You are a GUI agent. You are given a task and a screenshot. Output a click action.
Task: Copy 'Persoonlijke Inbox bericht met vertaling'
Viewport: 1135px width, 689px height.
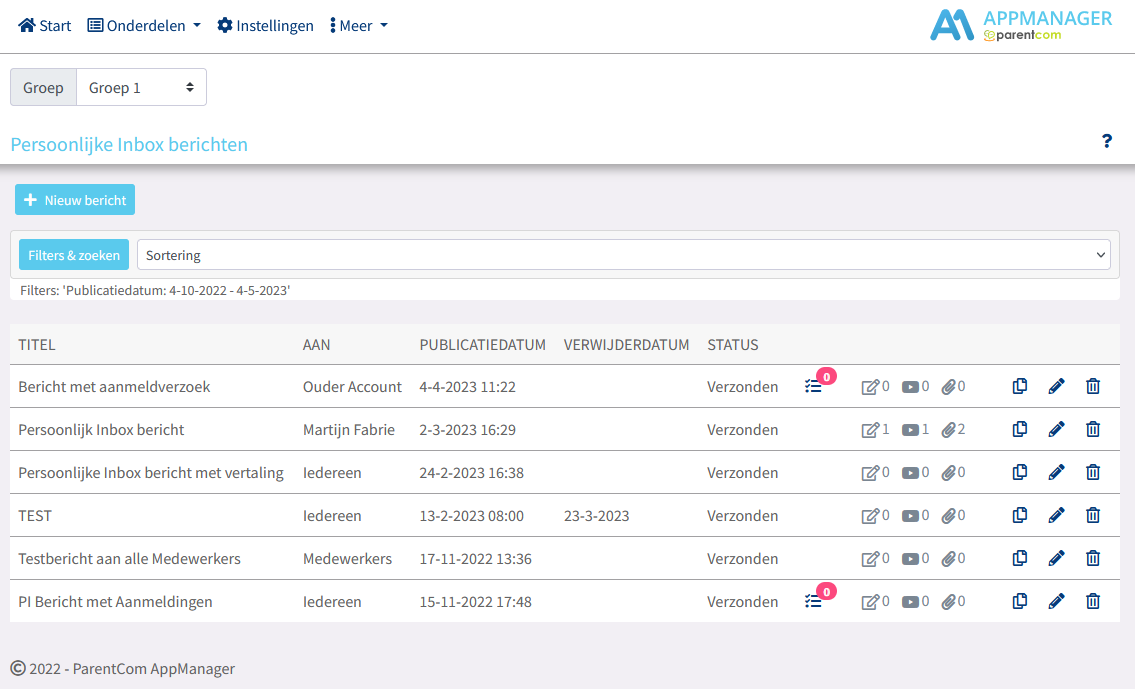(1019, 473)
